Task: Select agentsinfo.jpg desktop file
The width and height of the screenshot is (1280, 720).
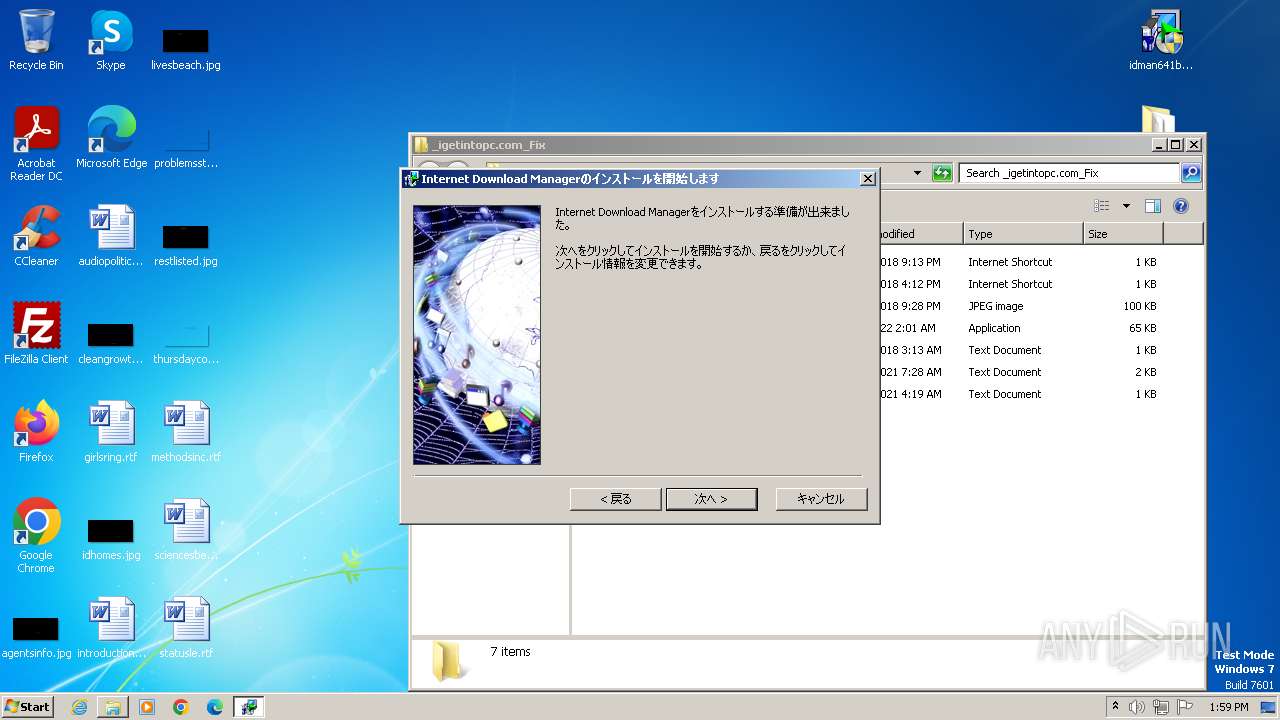Action: pyautogui.click(x=36, y=637)
